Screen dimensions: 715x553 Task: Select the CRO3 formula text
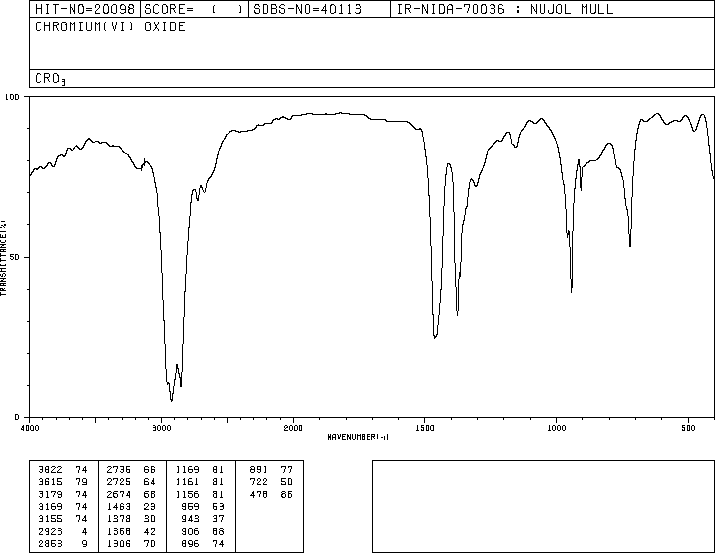[x=51, y=79]
